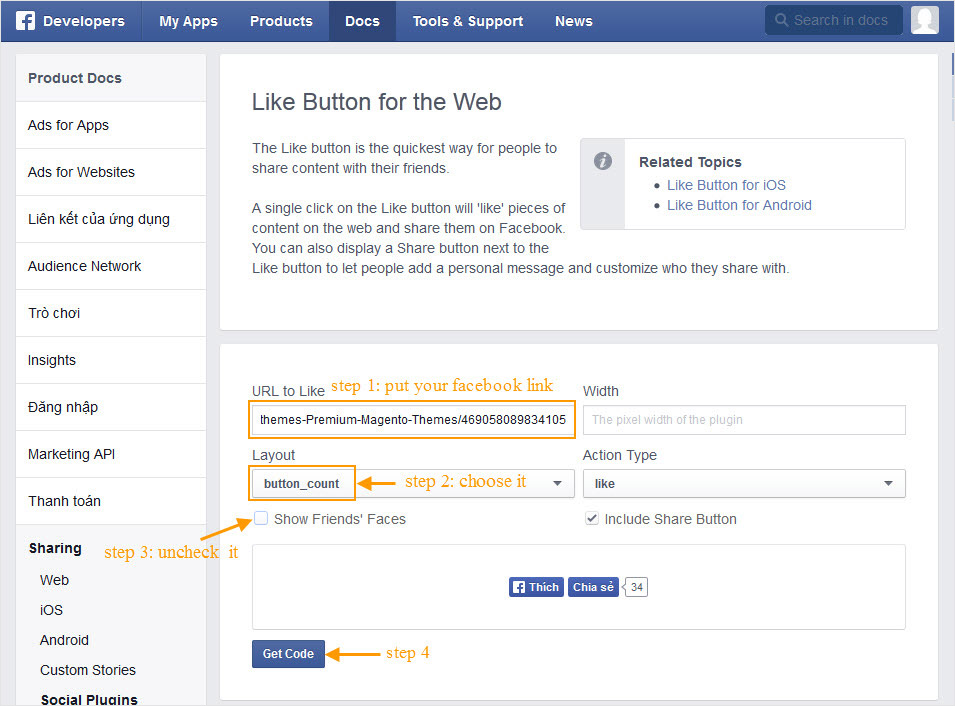Image resolution: width=955 pixels, height=706 pixels.
Task: Select Social Plugins under Sharing
Action: tap(89, 699)
